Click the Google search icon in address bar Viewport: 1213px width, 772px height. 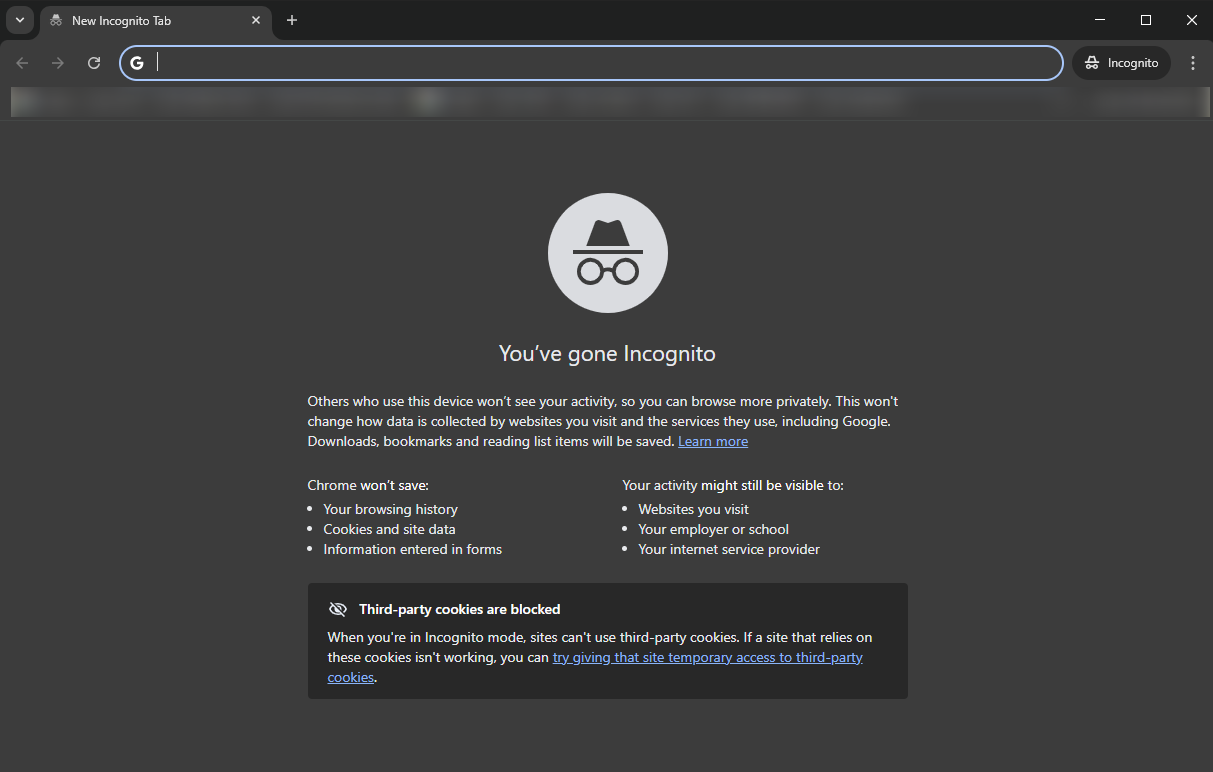point(136,62)
